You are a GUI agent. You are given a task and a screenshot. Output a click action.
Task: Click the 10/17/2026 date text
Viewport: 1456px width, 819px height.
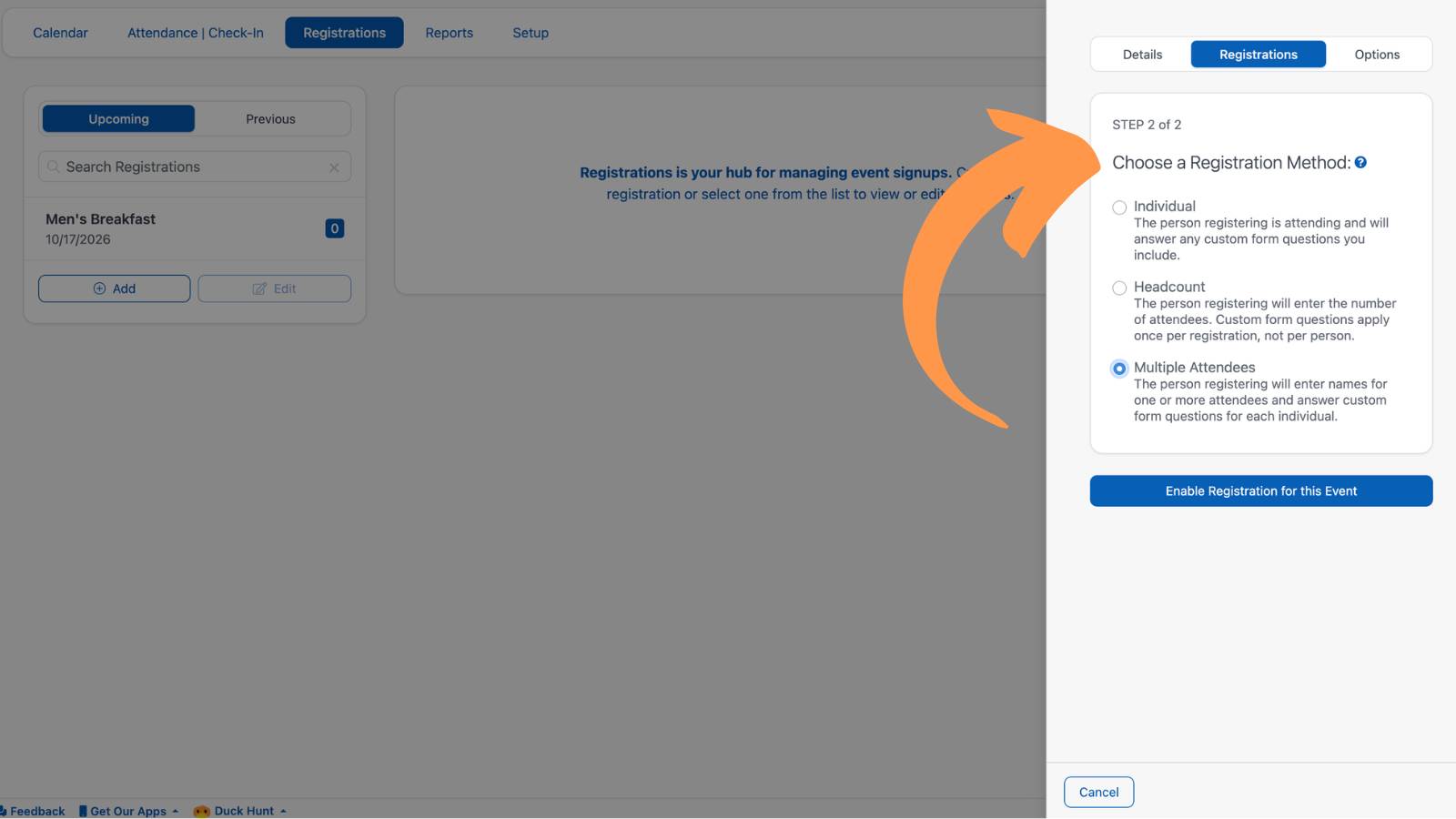click(78, 239)
